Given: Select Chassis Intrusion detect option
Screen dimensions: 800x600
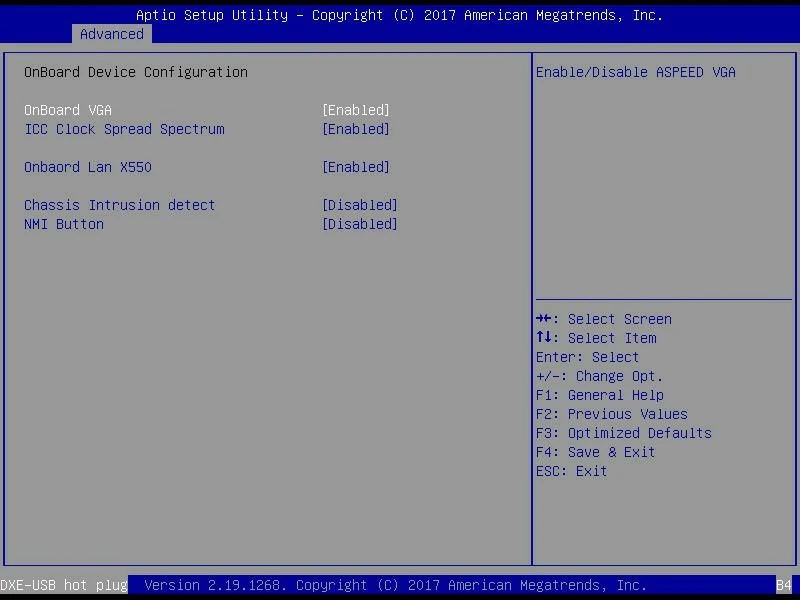Looking at the screenshot, I should tap(119, 205).
